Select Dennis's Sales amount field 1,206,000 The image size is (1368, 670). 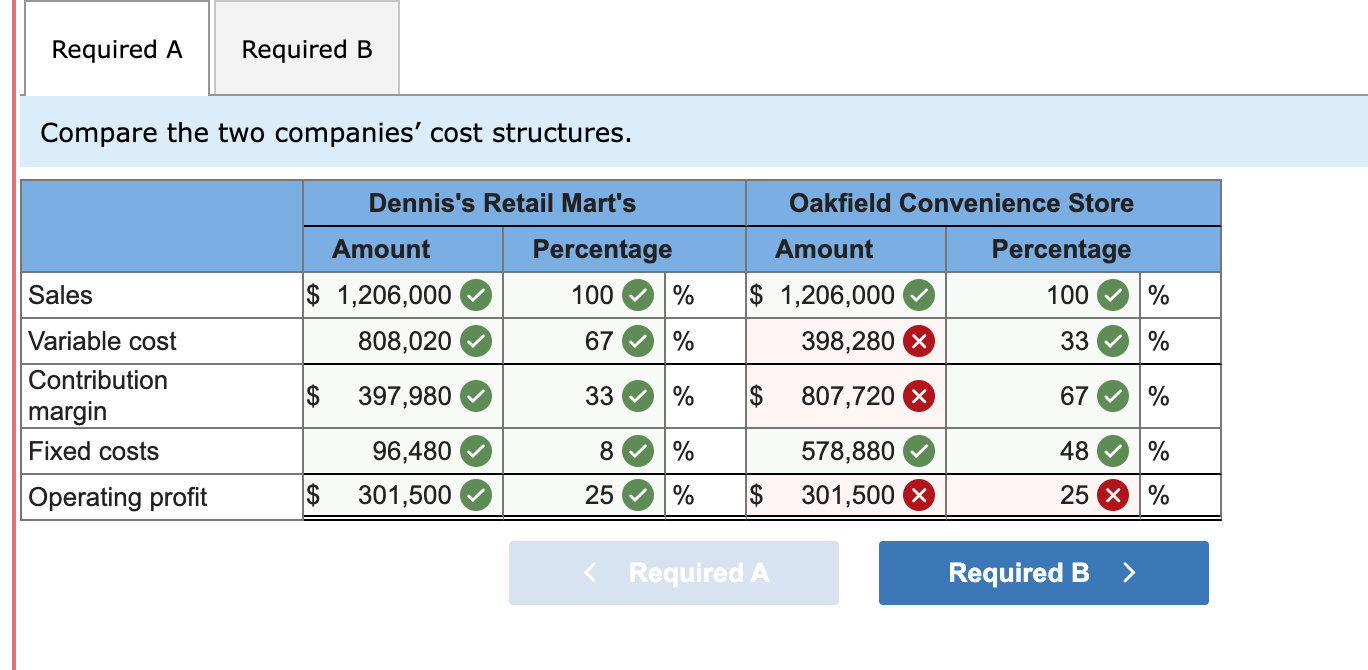point(403,295)
